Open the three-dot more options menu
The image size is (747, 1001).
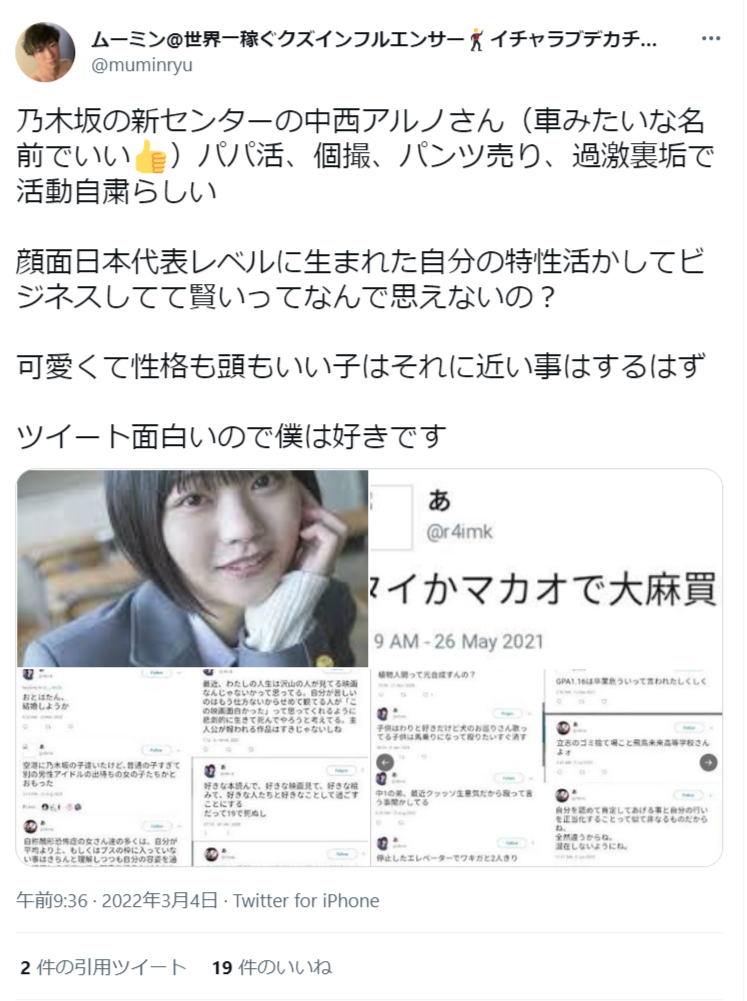pyautogui.click(x=711, y=39)
